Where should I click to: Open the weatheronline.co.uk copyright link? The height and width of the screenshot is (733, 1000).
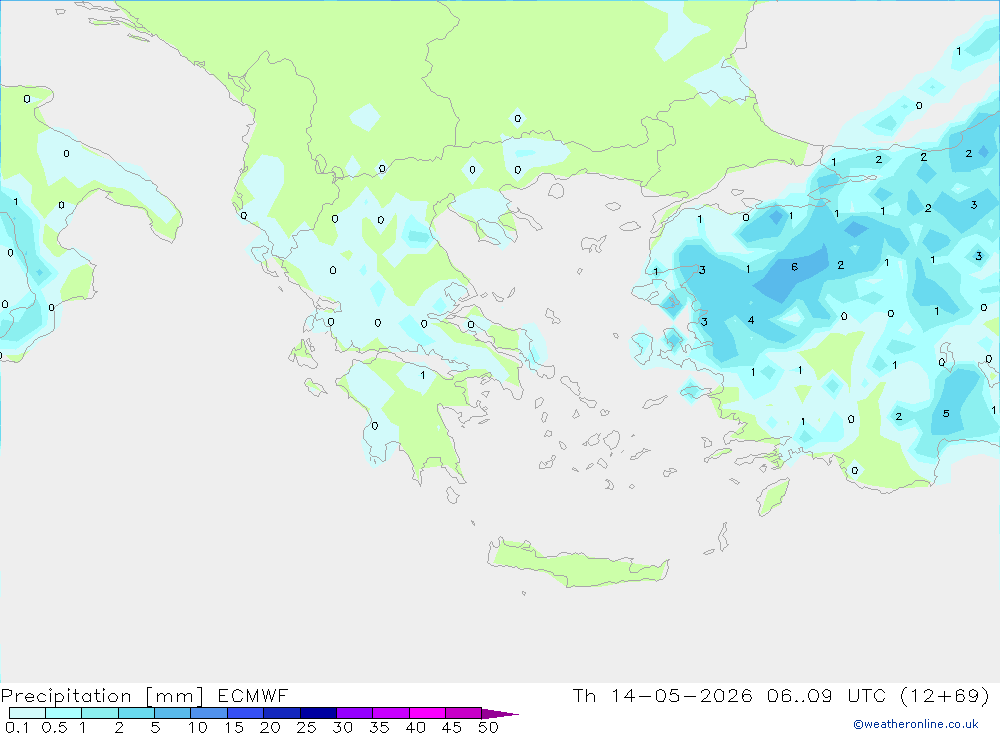[916, 724]
